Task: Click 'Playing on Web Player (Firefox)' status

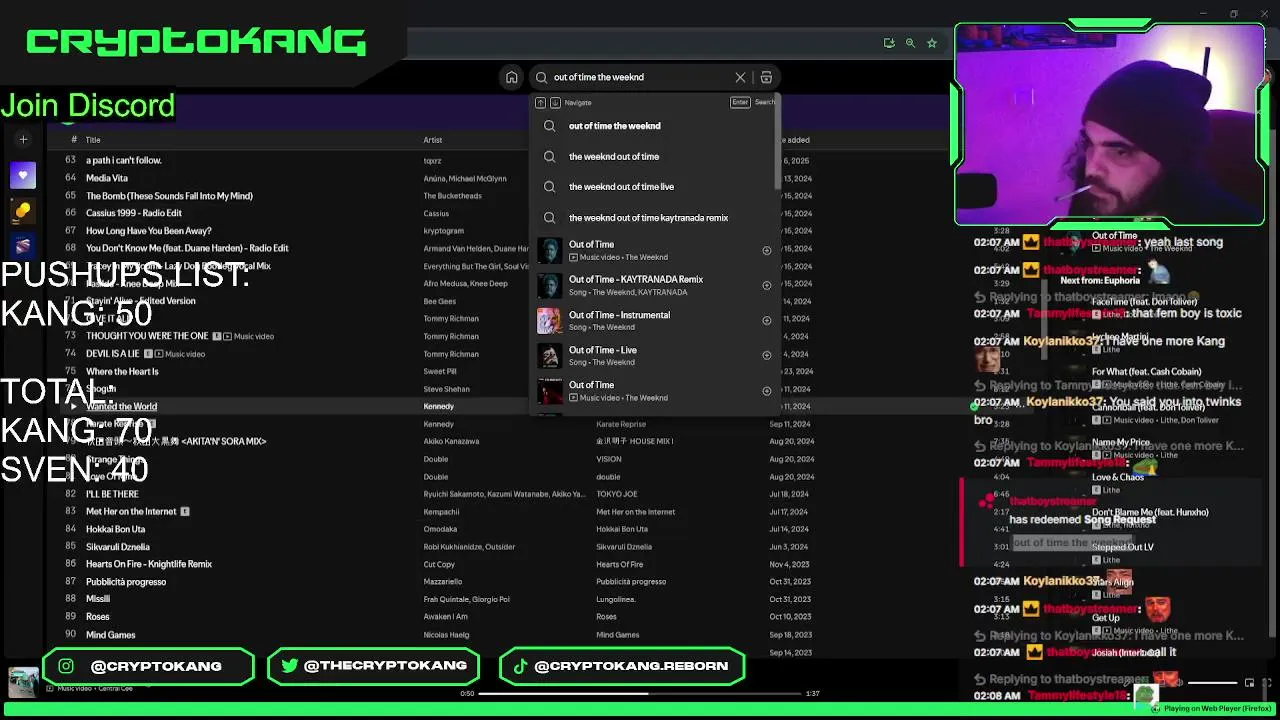Action: (1209, 709)
